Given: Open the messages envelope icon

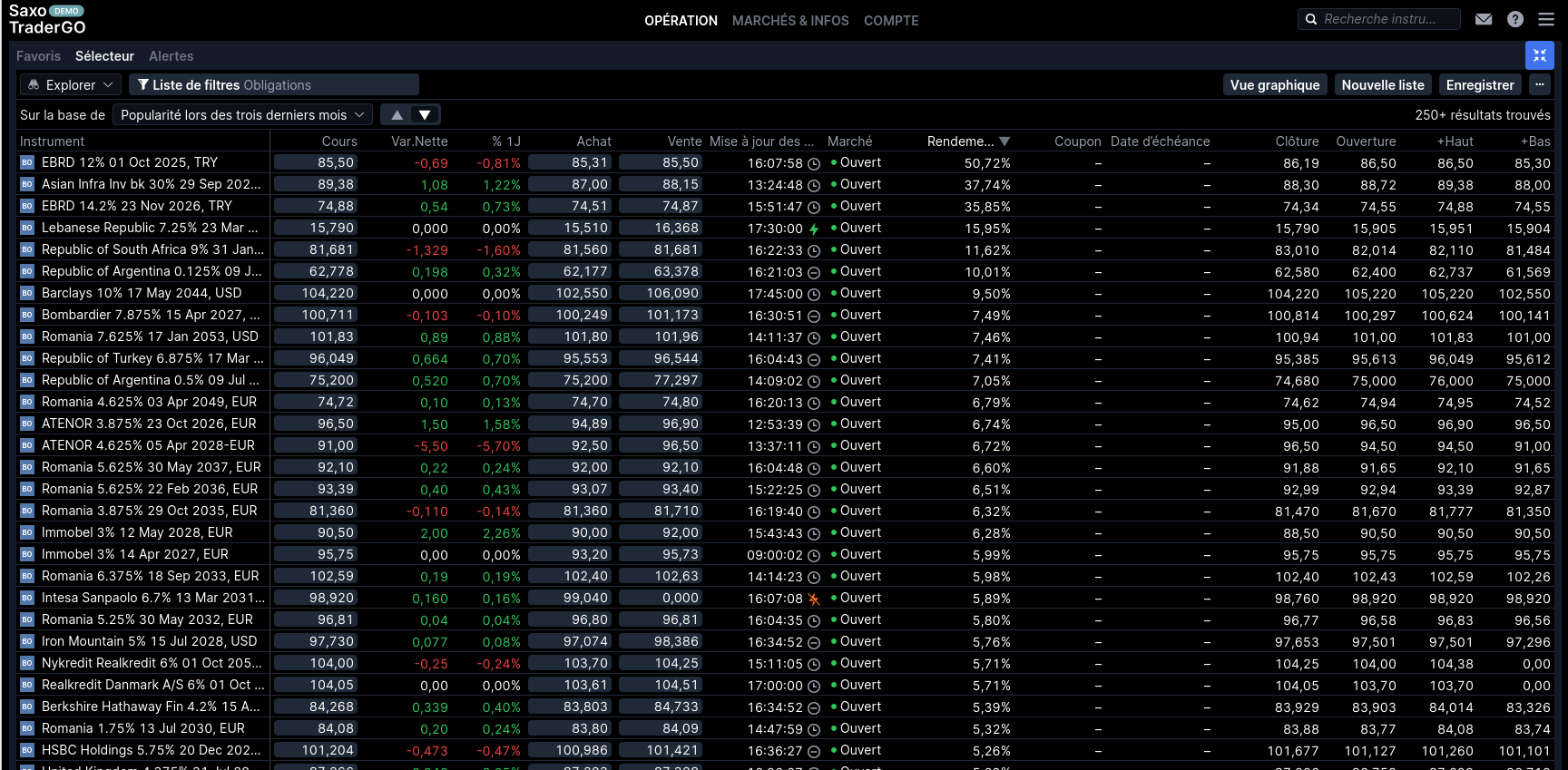Looking at the screenshot, I should [1484, 19].
